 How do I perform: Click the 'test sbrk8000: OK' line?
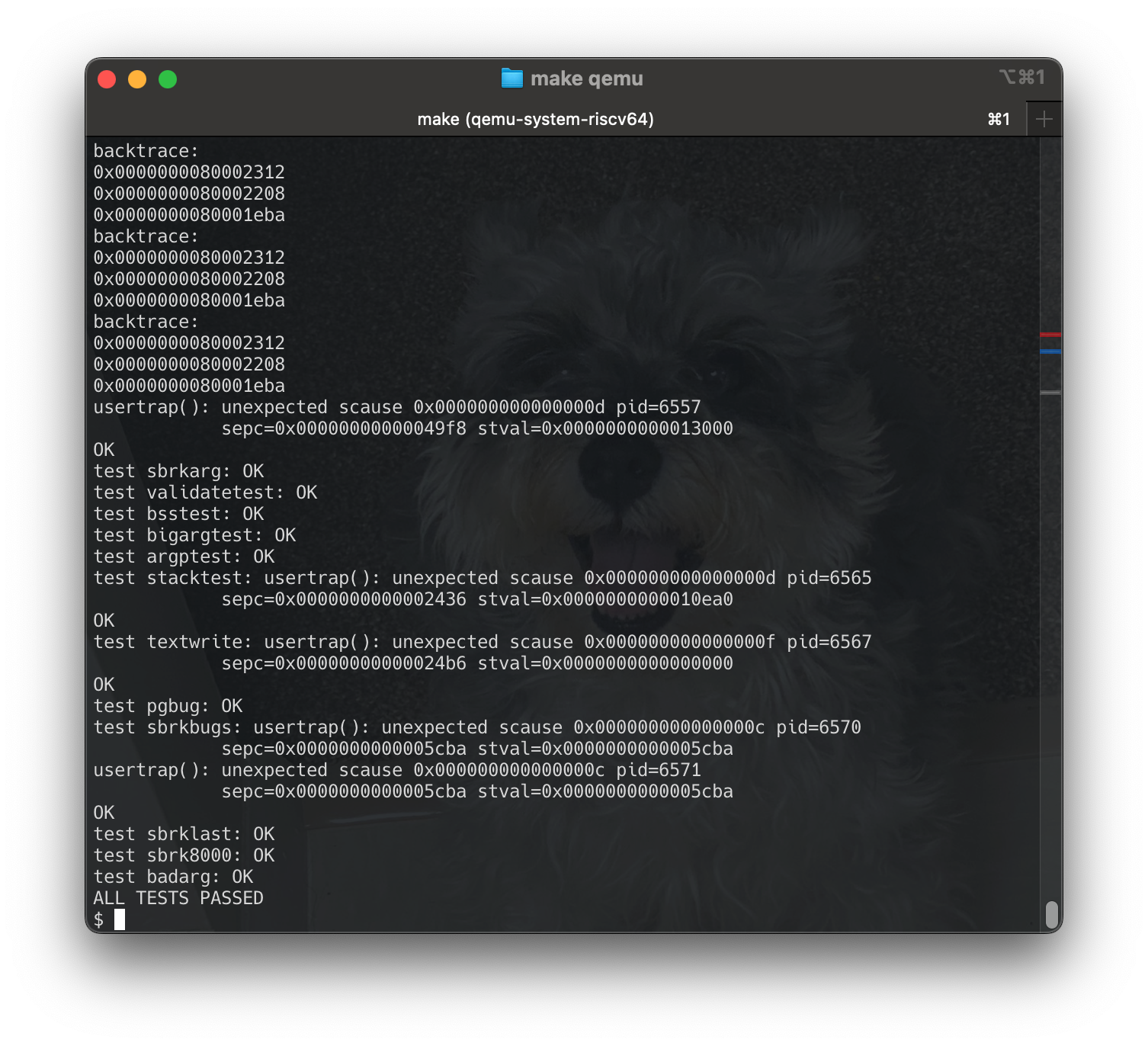point(183,855)
